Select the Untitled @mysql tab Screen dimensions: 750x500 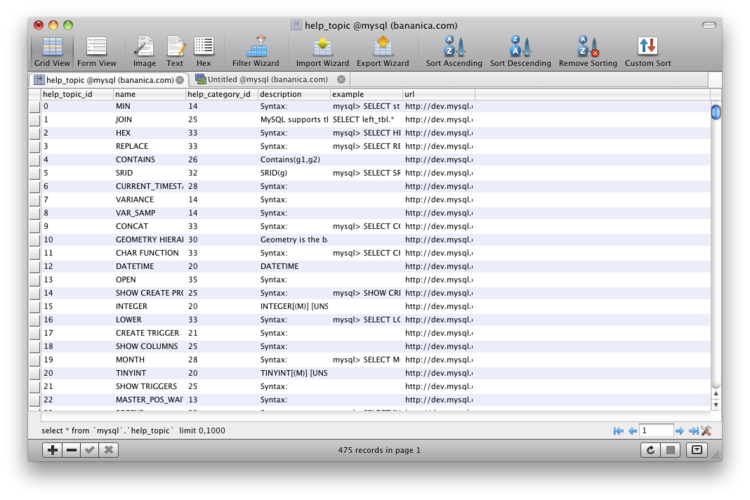[x=268, y=79]
